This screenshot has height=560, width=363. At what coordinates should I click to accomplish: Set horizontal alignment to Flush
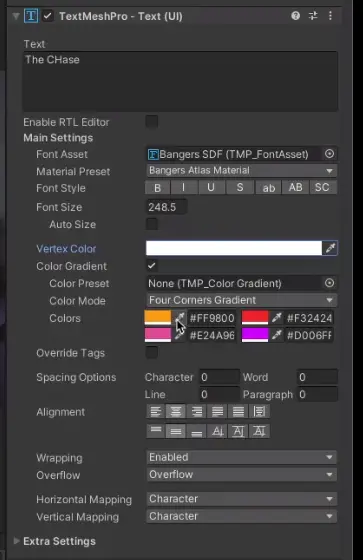click(238, 411)
